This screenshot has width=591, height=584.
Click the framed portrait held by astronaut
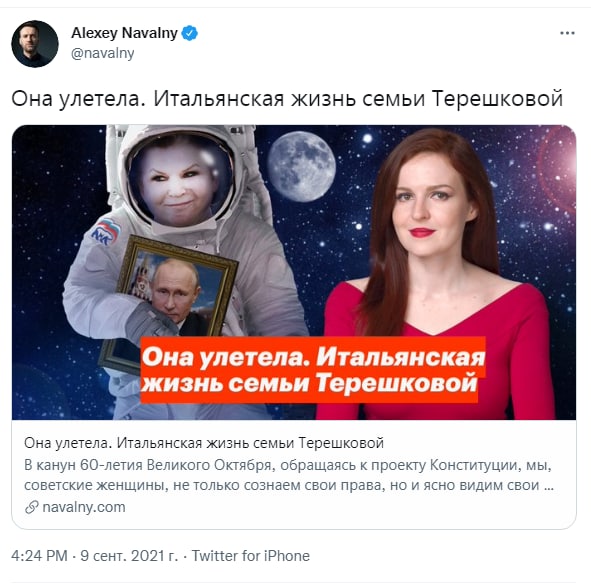(170, 298)
